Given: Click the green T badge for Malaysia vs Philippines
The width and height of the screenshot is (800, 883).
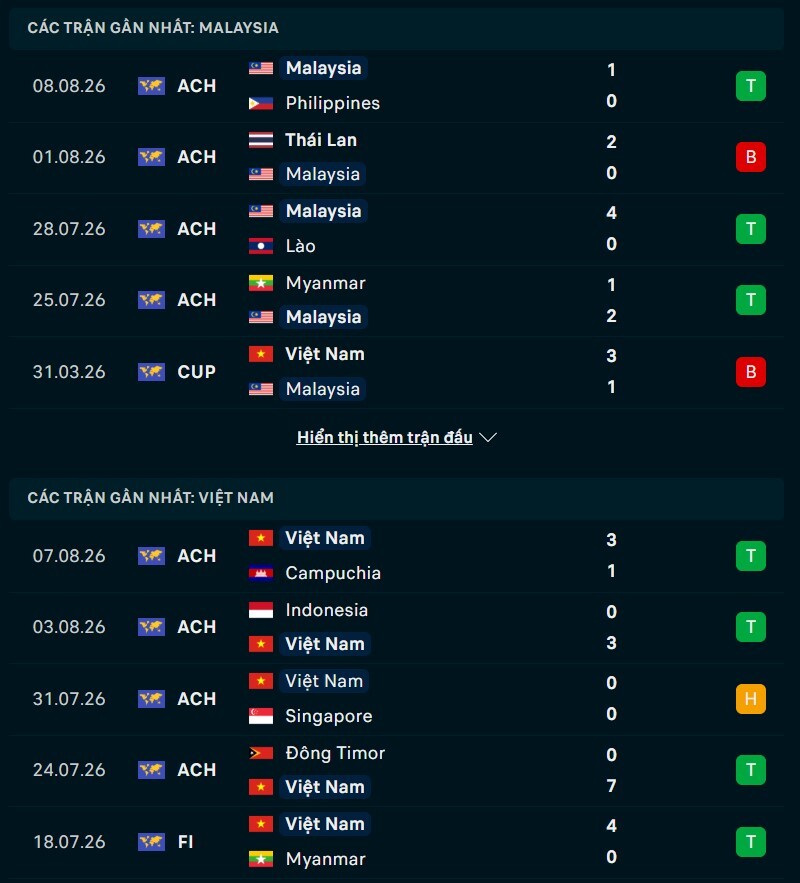Looking at the screenshot, I should point(750,86).
